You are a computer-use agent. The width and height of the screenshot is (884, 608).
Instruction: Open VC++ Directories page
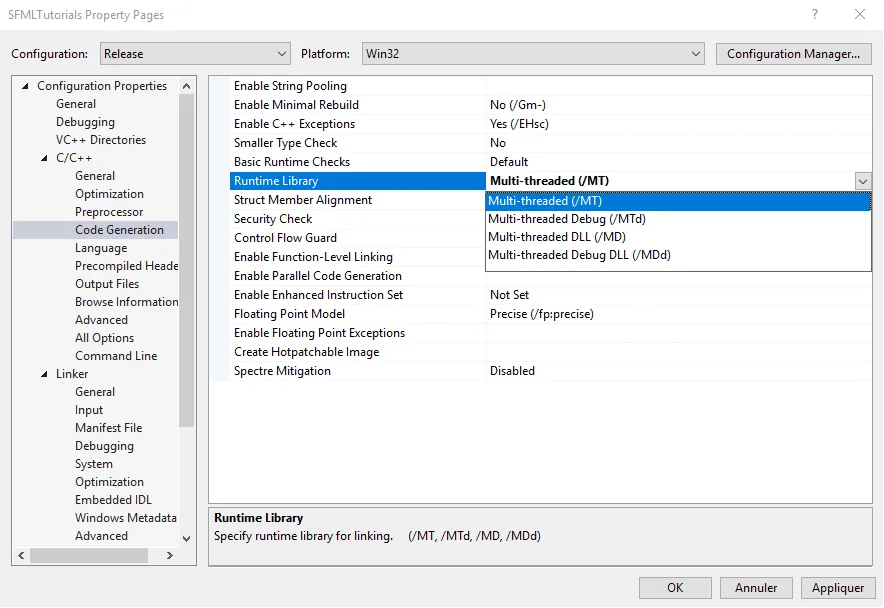(101, 140)
